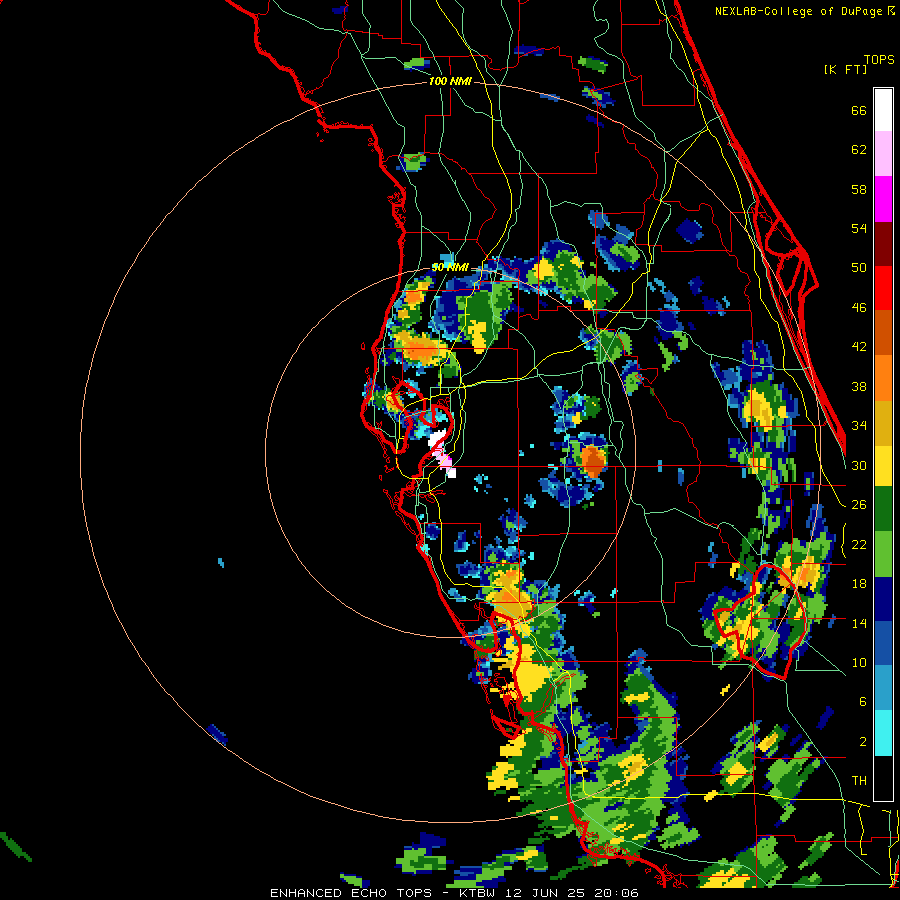Click the "12 JUN 25 20:06" timestamp
This screenshot has height=900, width=900.
pyautogui.click(x=574, y=893)
